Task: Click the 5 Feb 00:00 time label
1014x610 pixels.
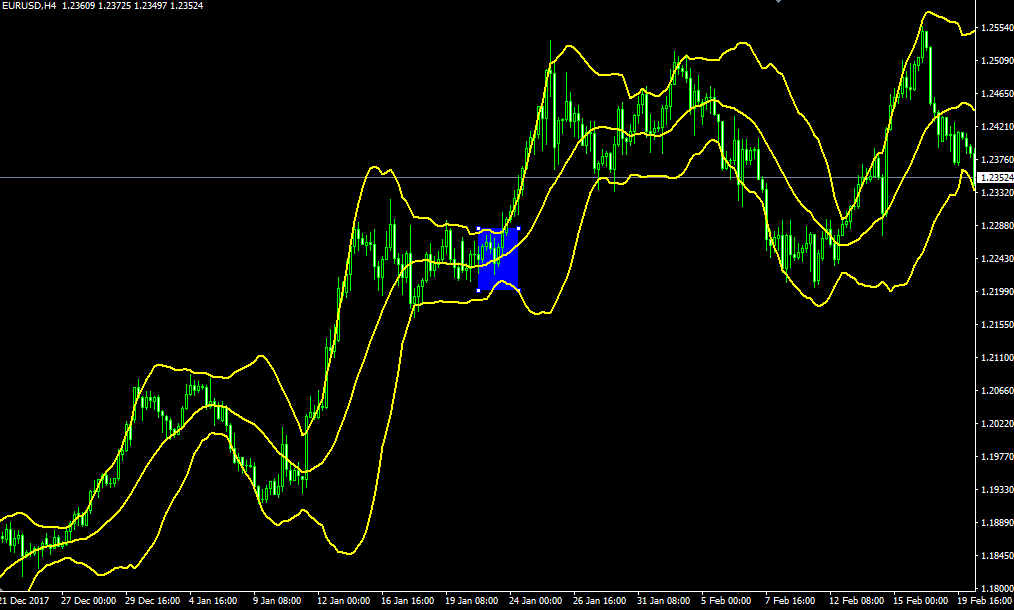Action: (728, 602)
